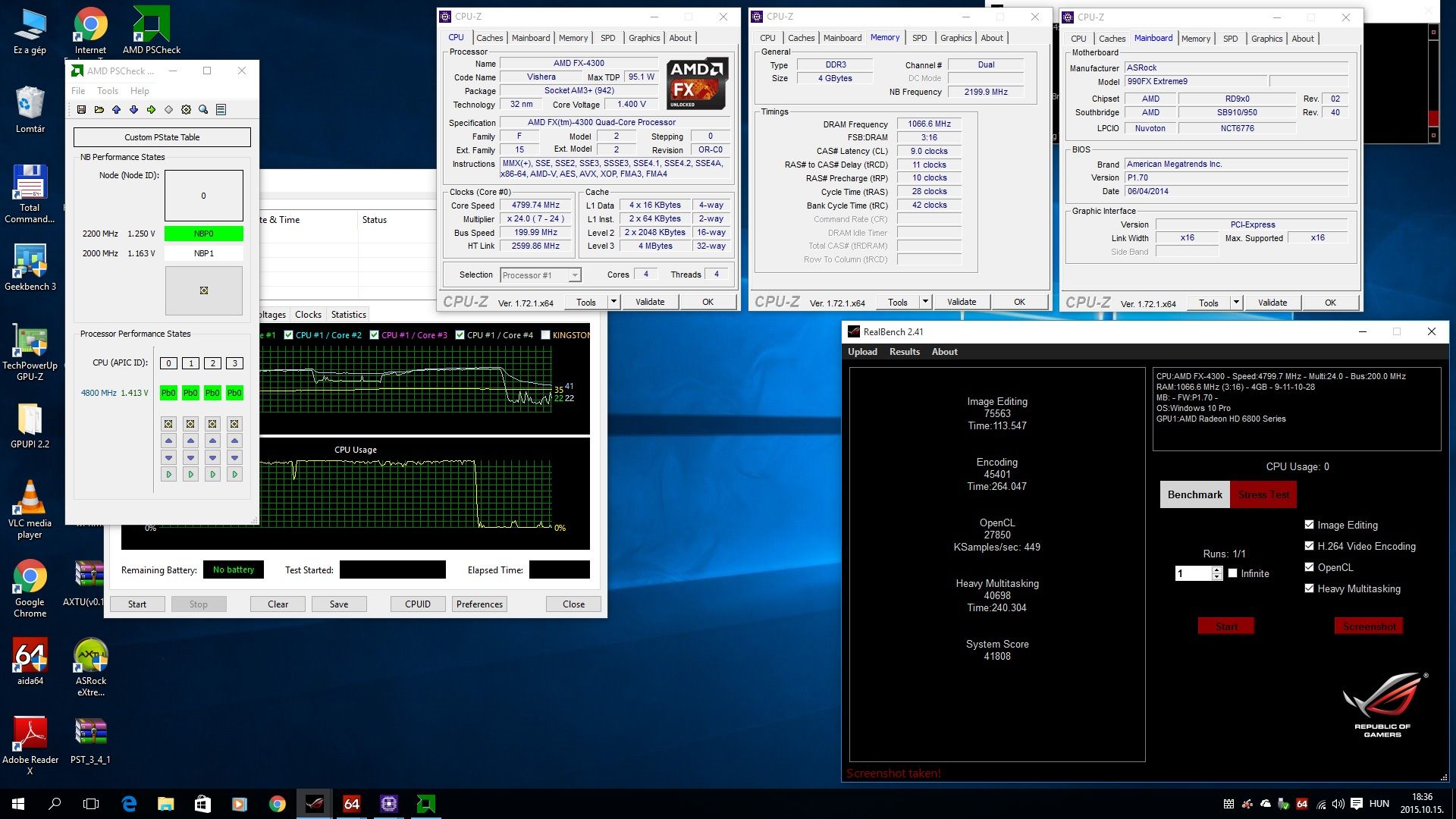
Task: Open the Caches tab in first CPU-Z window
Action: point(489,38)
